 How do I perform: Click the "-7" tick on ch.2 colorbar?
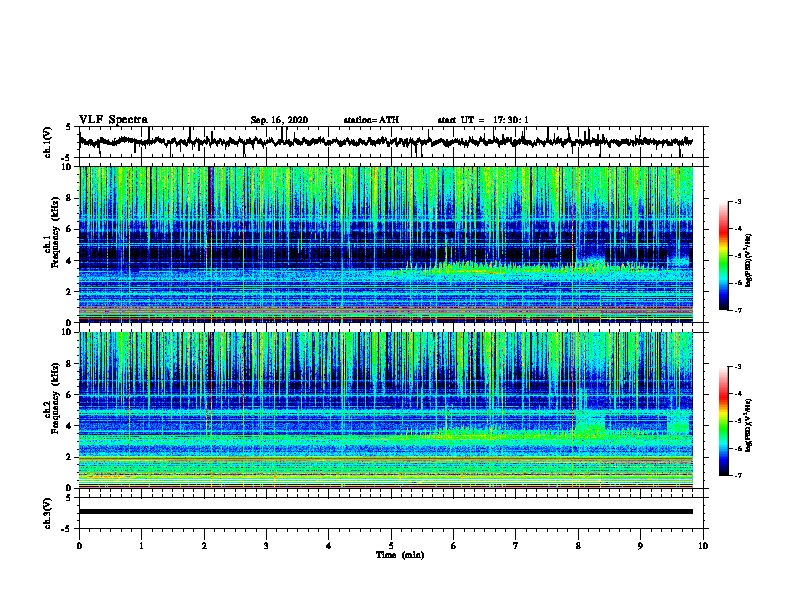coord(737,475)
